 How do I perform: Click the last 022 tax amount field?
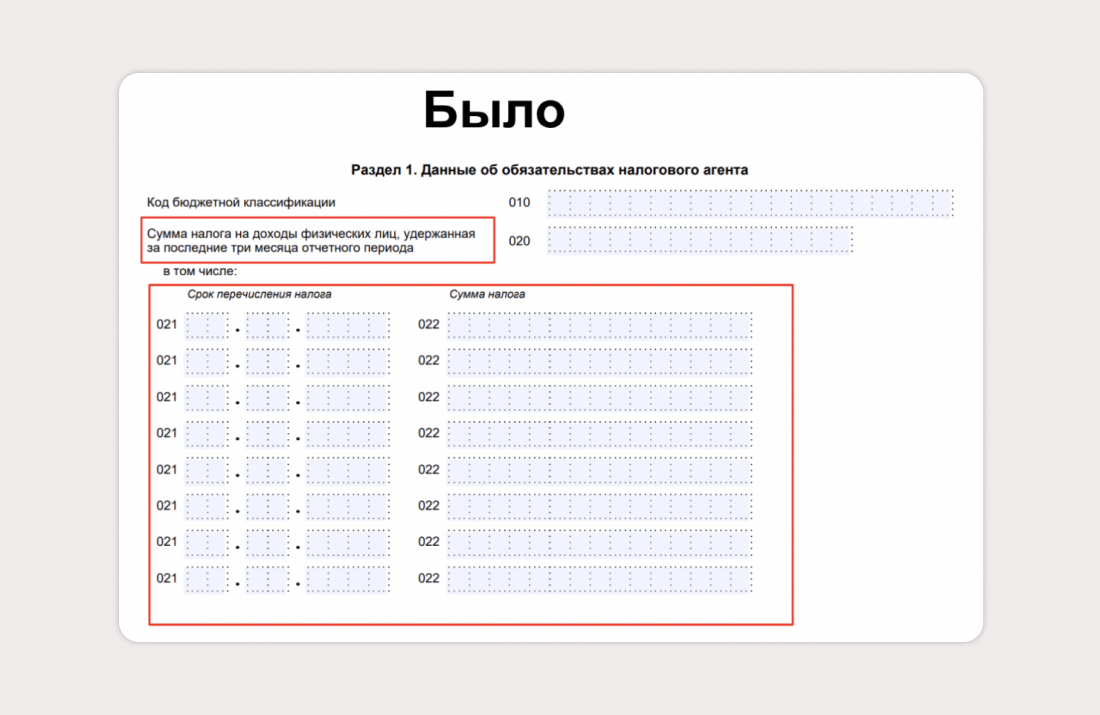[x=599, y=579]
